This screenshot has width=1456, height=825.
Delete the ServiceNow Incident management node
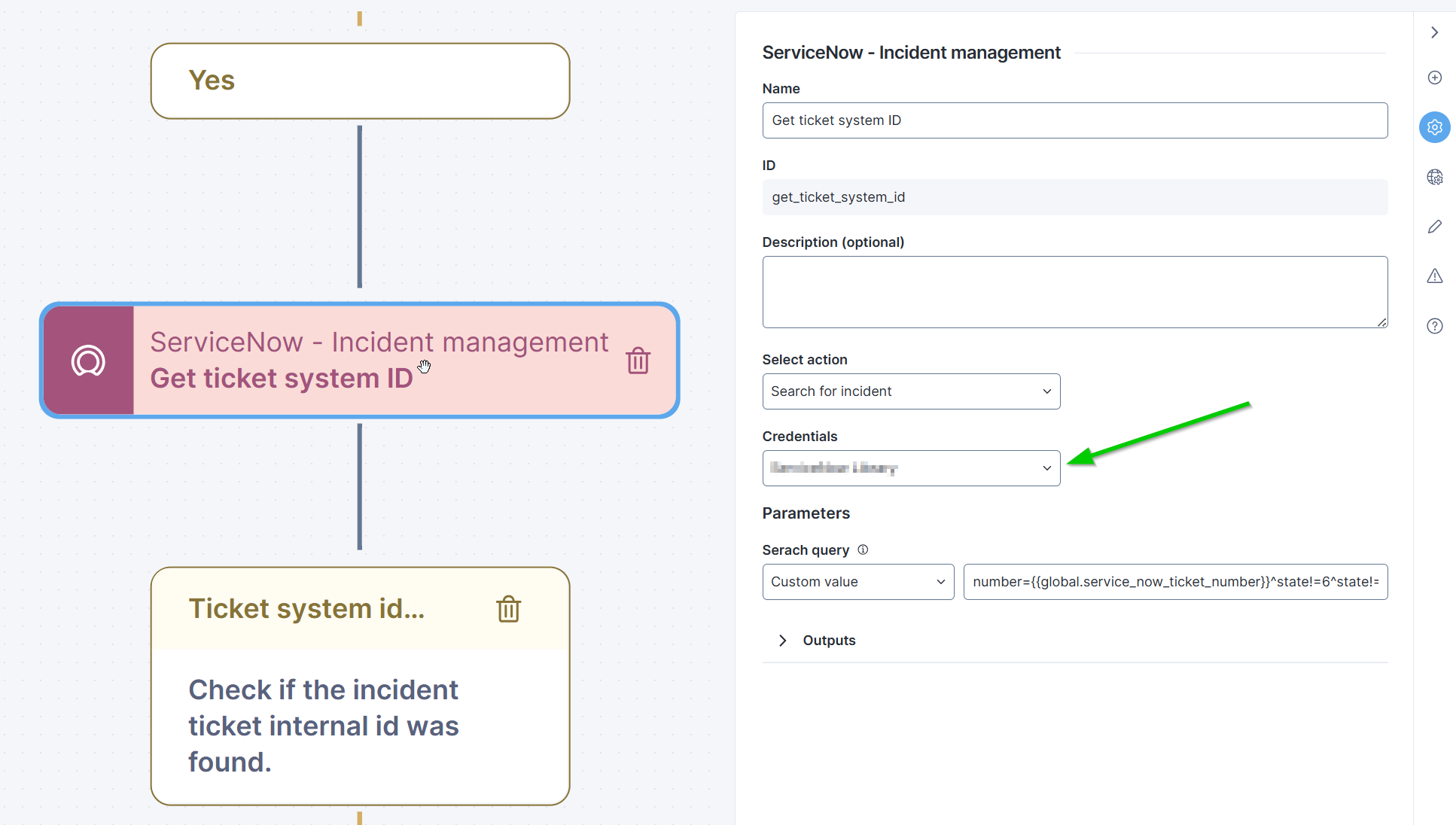pyautogui.click(x=638, y=361)
